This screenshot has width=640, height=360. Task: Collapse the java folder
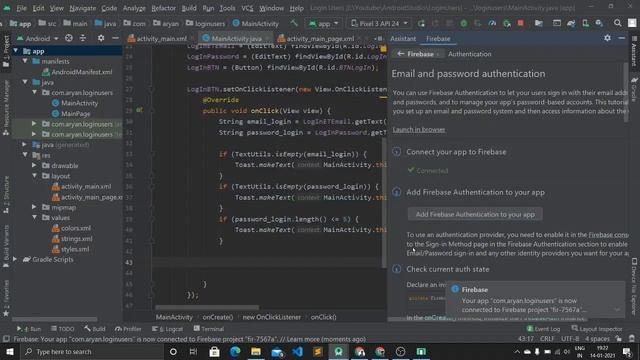[25, 82]
